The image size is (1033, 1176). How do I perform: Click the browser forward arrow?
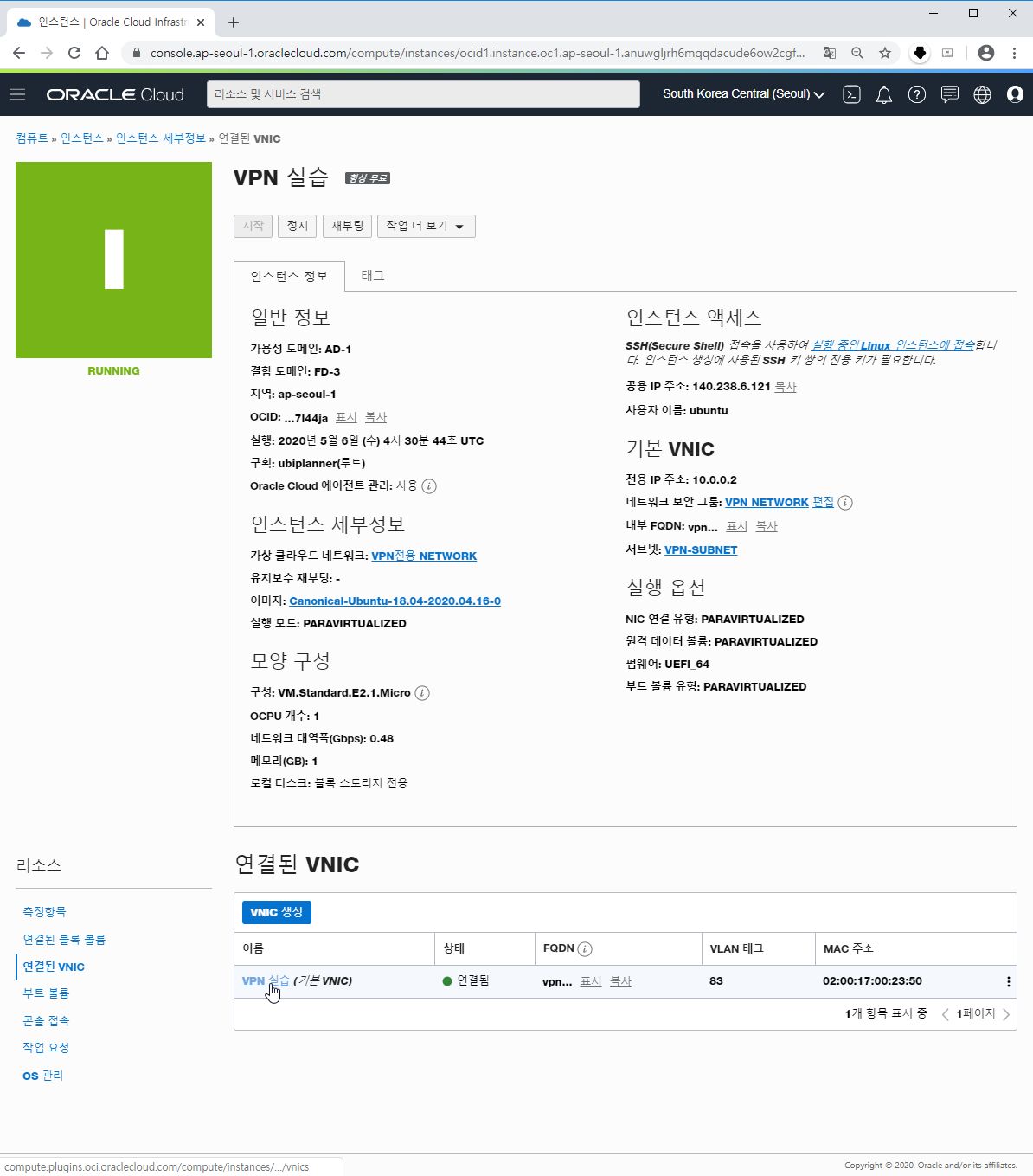[47, 53]
